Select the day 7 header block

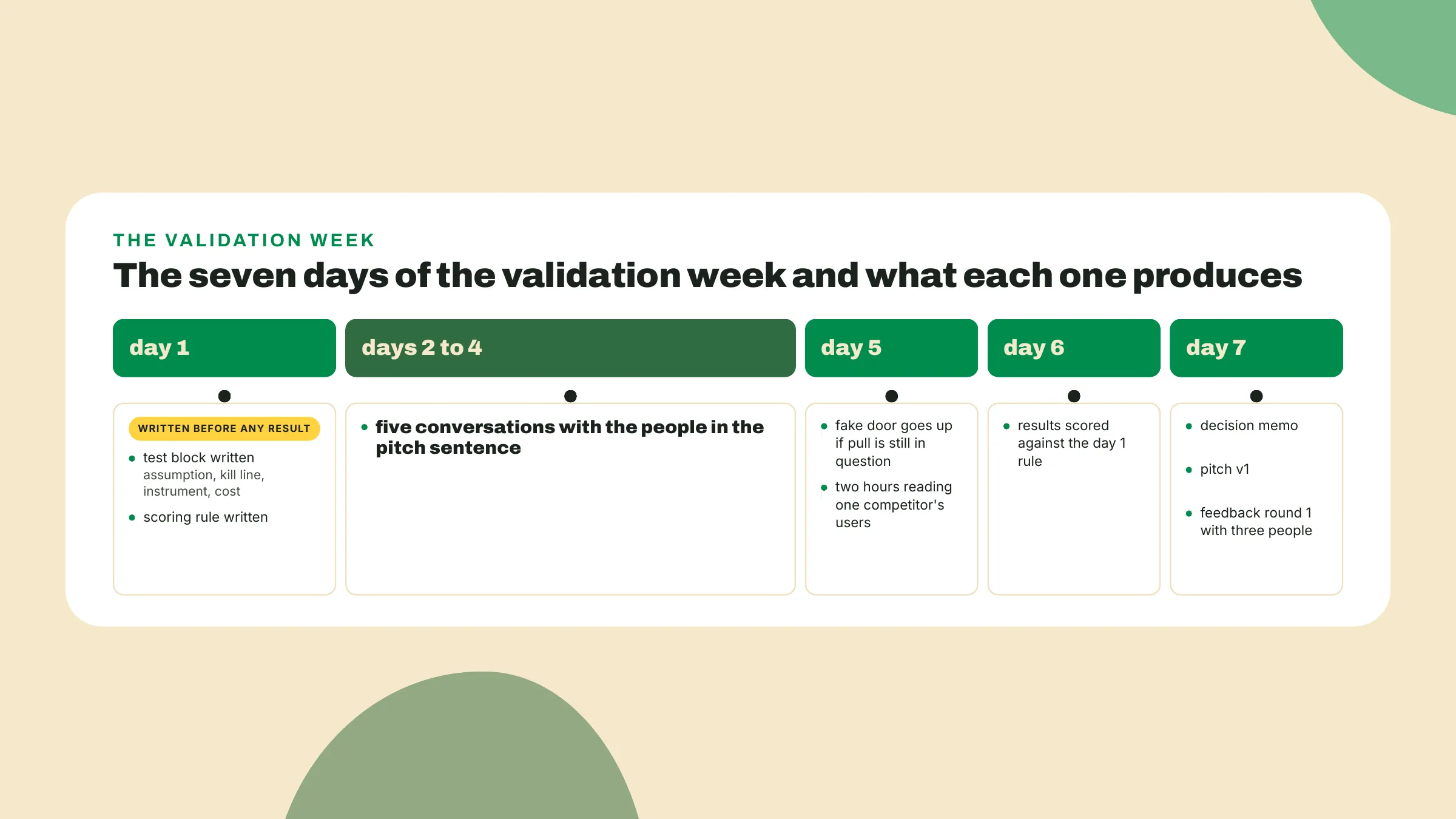pyautogui.click(x=1256, y=348)
